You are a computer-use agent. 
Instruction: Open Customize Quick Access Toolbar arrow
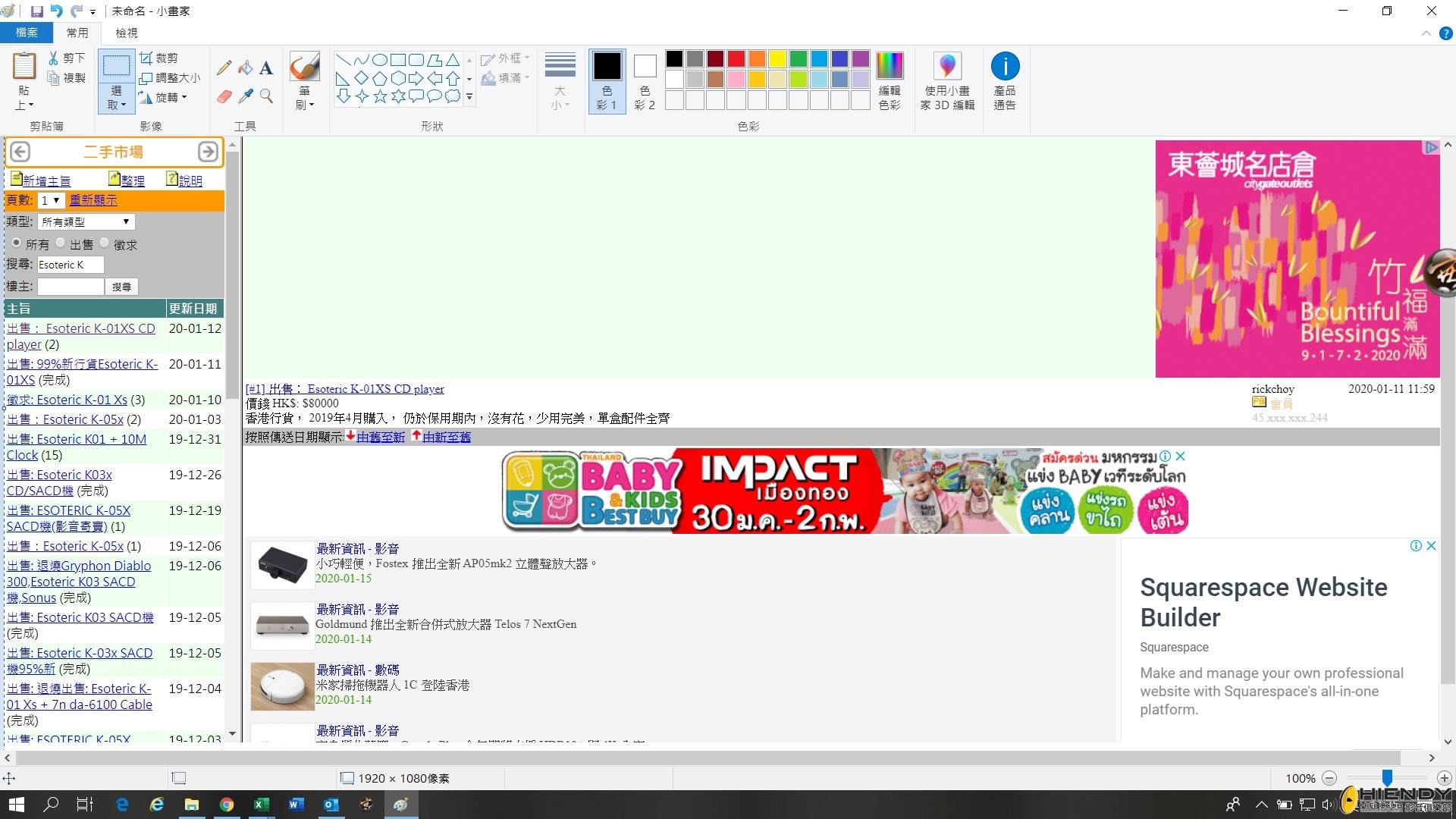pyautogui.click(x=93, y=12)
